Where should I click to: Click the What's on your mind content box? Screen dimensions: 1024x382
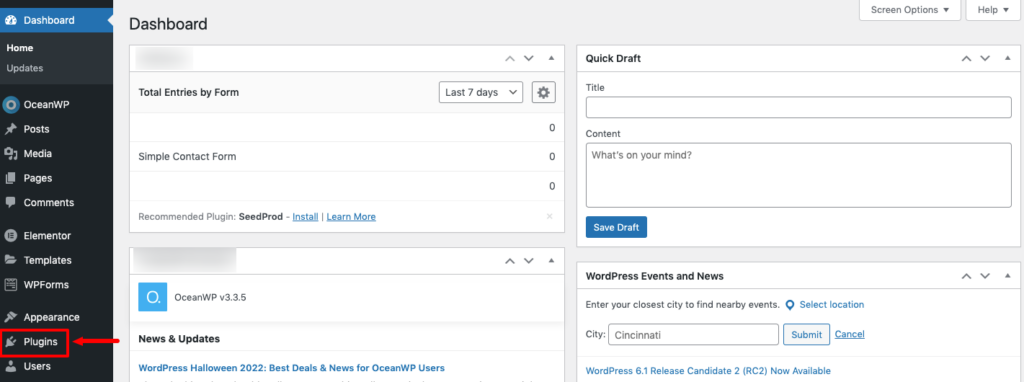coord(799,175)
